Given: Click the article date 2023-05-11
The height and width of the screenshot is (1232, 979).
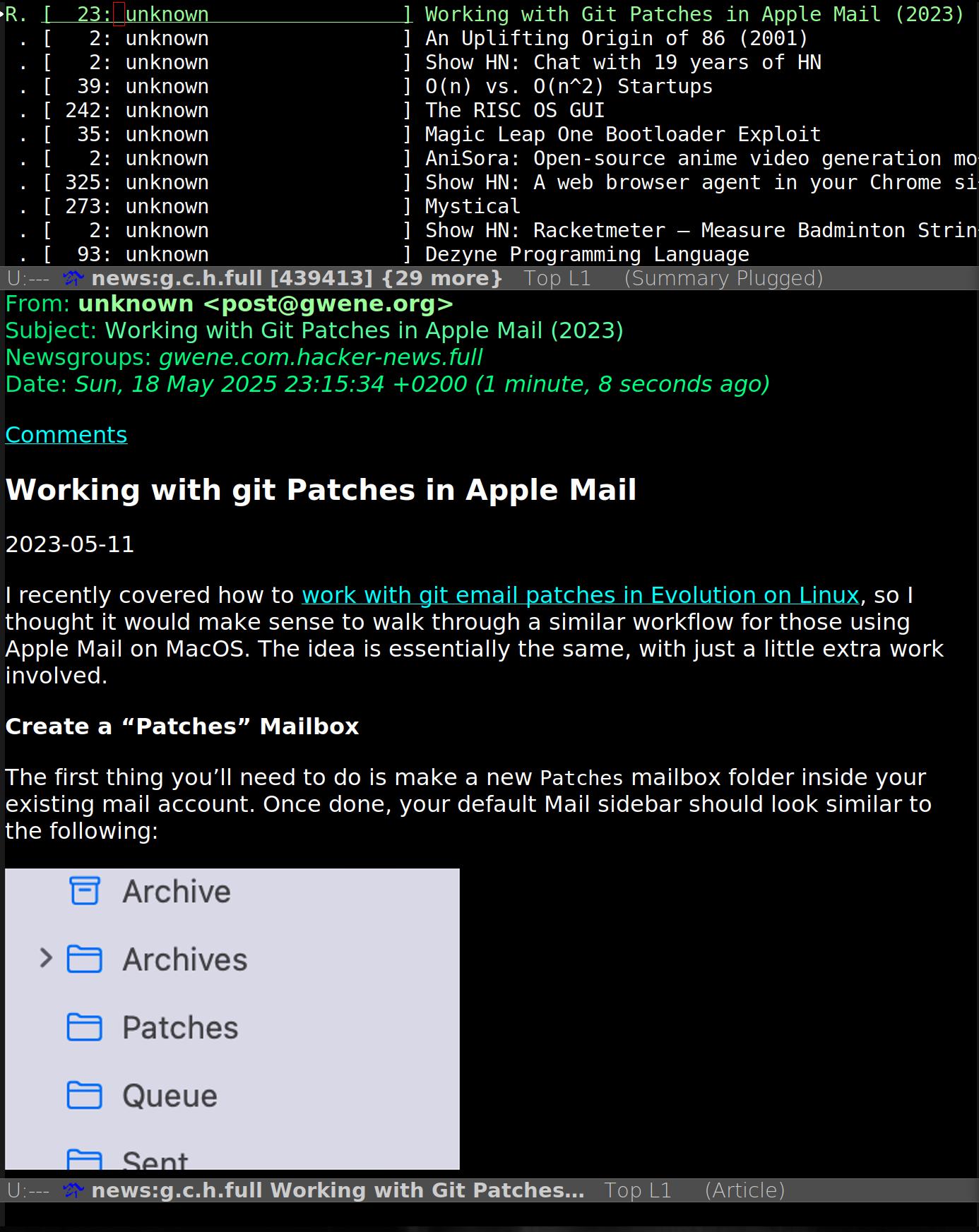Looking at the screenshot, I should [69, 544].
